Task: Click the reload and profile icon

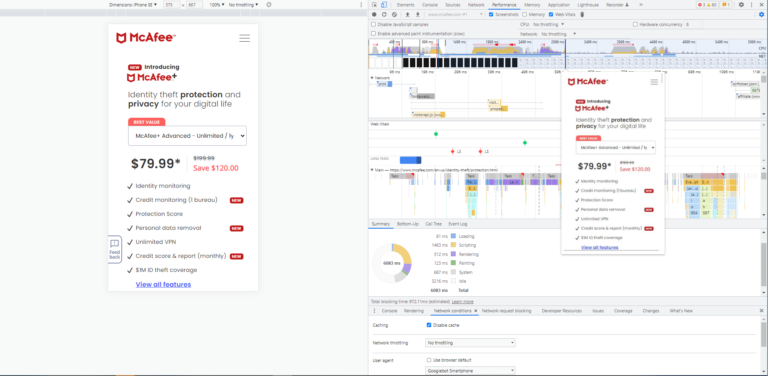Action: click(384, 14)
